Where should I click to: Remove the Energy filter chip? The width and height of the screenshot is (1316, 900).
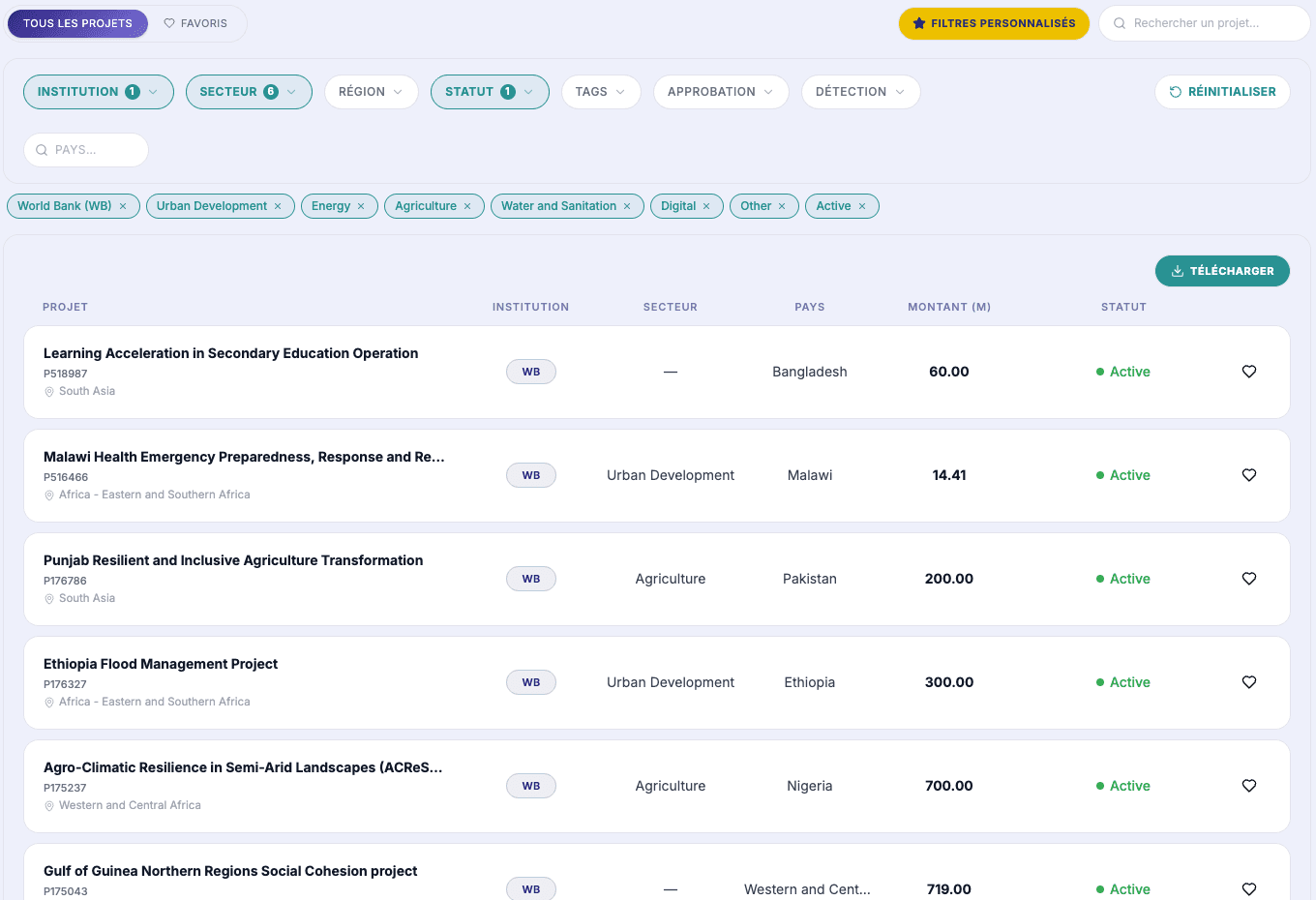(x=361, y=206)
